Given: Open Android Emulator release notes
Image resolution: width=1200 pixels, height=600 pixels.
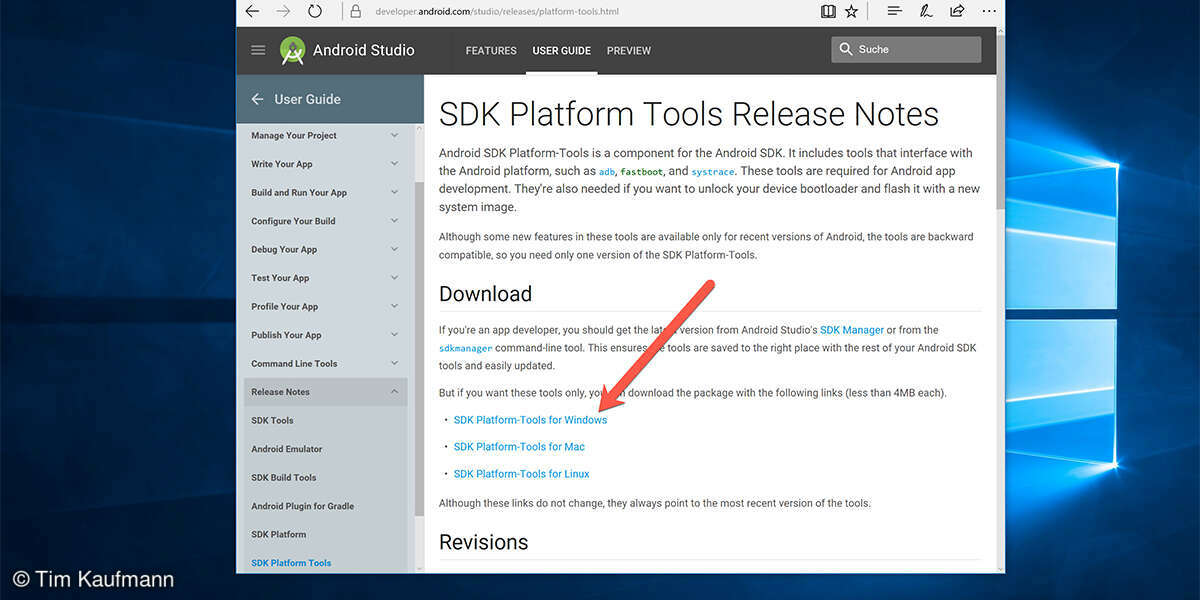Looking at the screenshot, I should pos(287,449).
